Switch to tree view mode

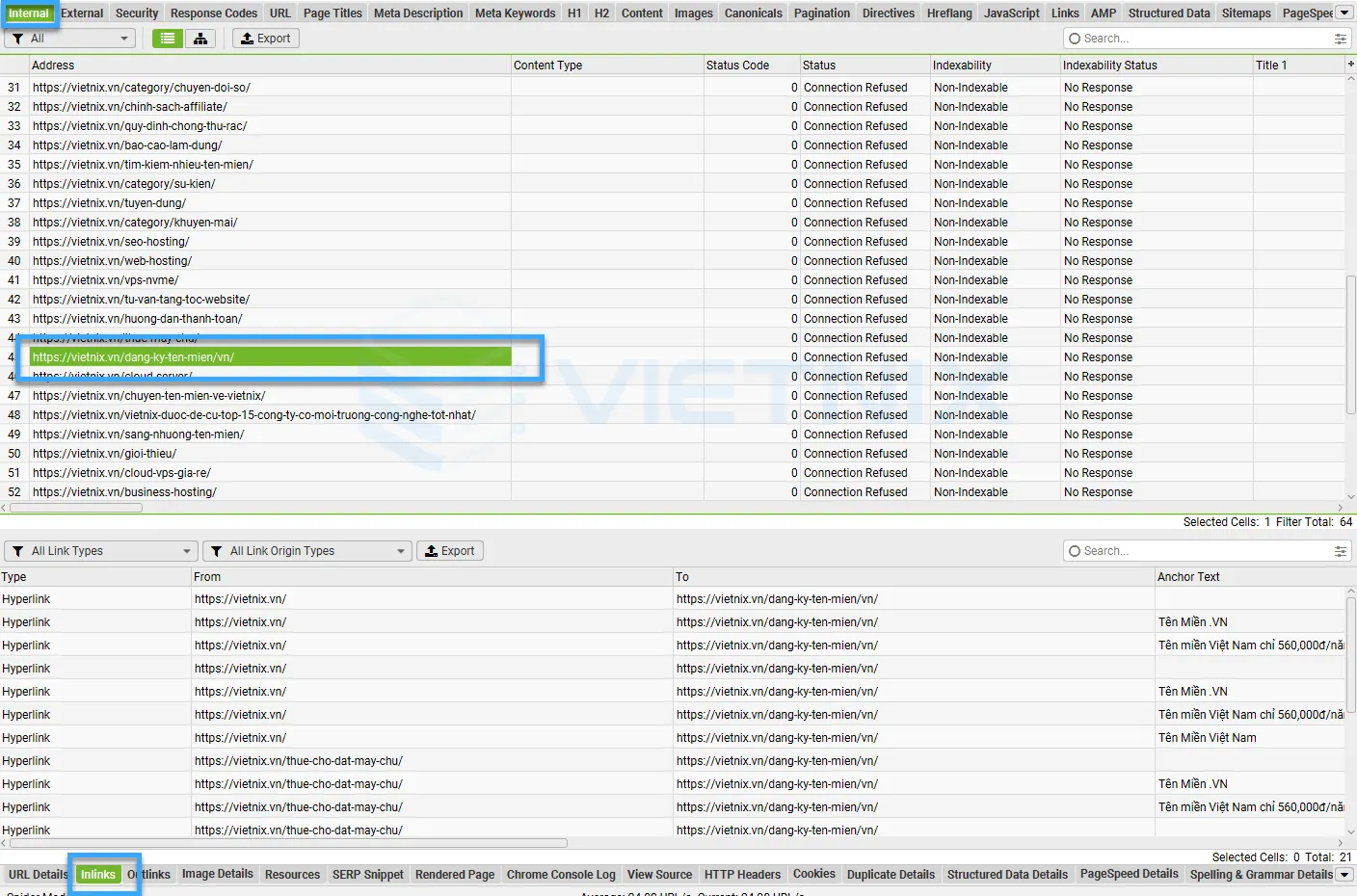coord(200,39)
